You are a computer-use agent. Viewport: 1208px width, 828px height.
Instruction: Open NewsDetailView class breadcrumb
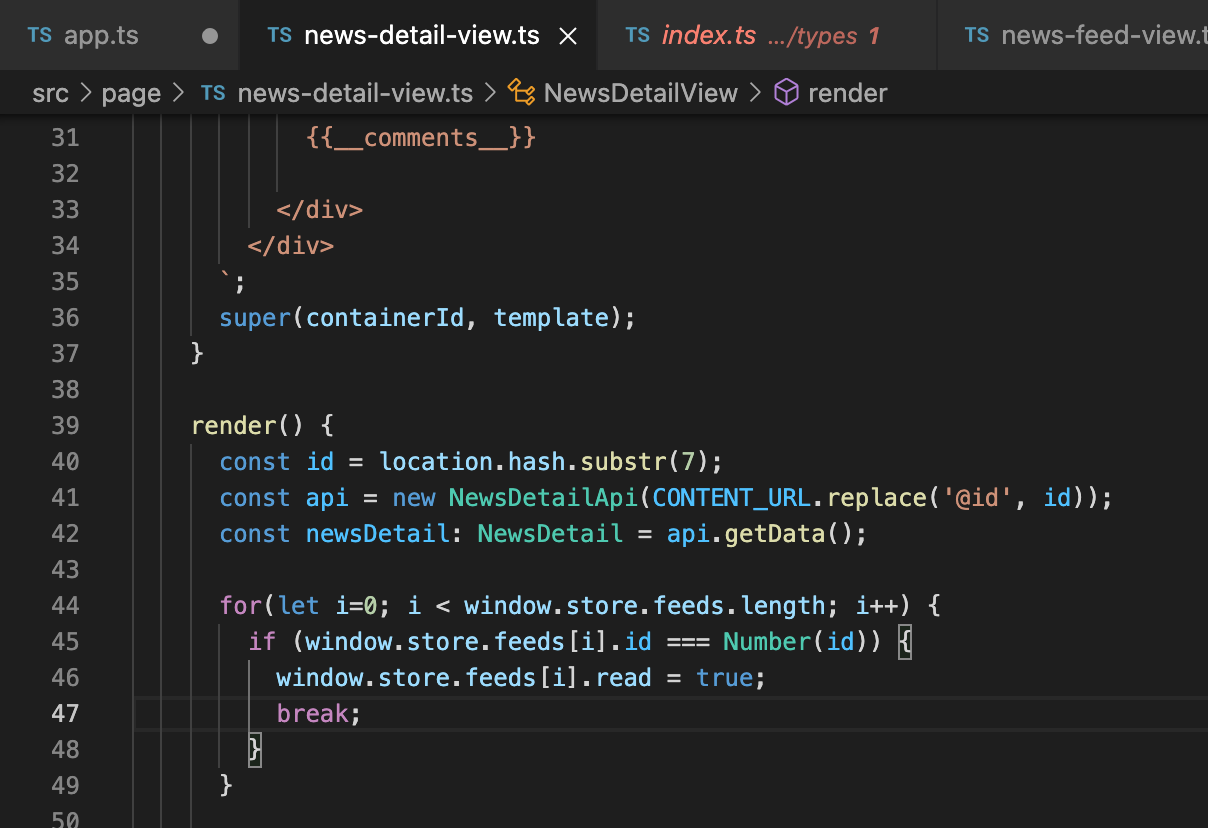tap(641, 93)
